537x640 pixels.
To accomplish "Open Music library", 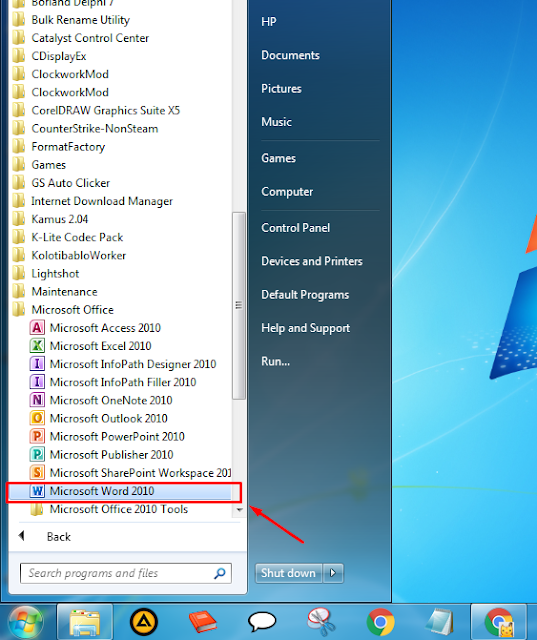I will 276,122.
